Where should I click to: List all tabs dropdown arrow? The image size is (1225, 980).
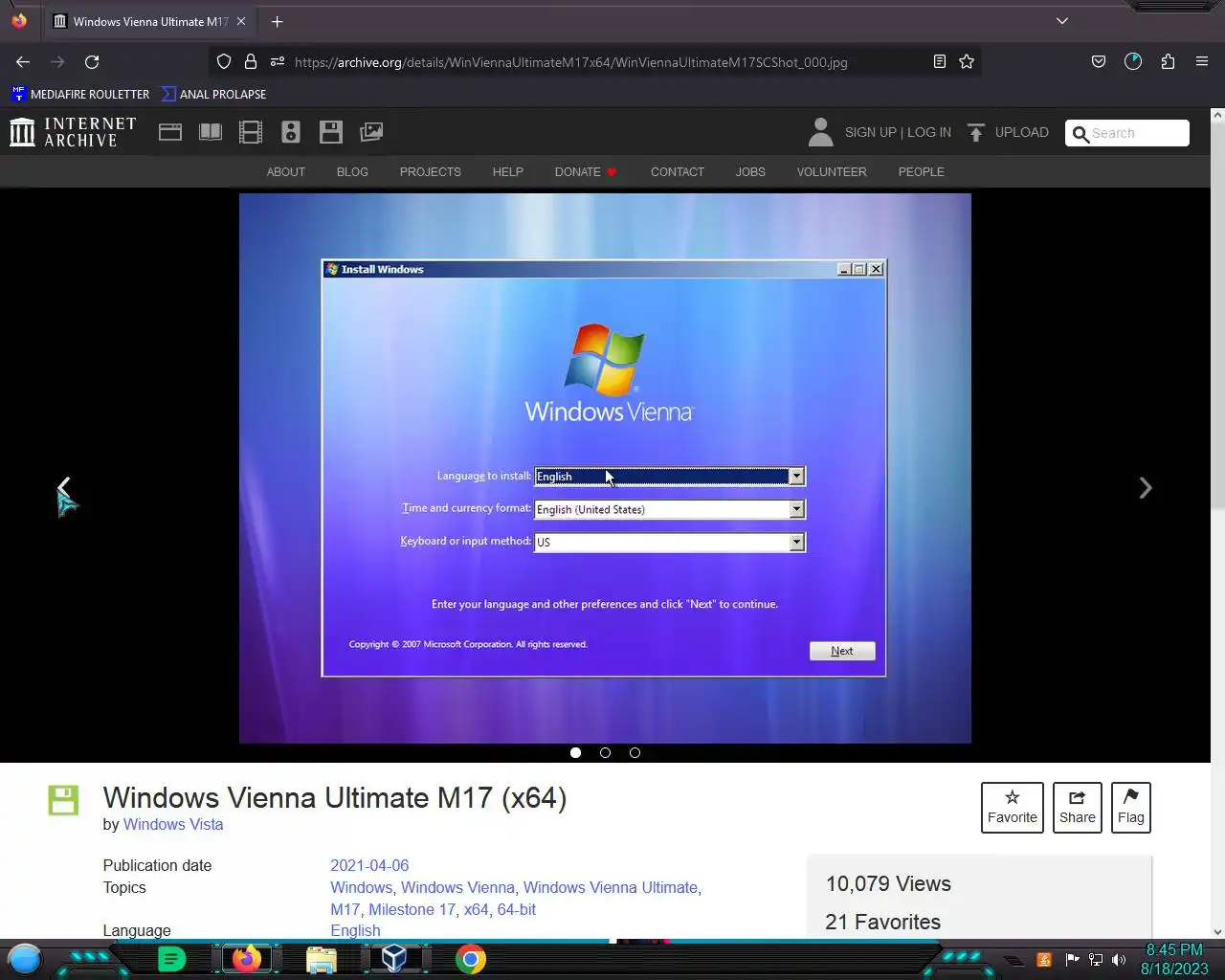[x=1062, y=21]
